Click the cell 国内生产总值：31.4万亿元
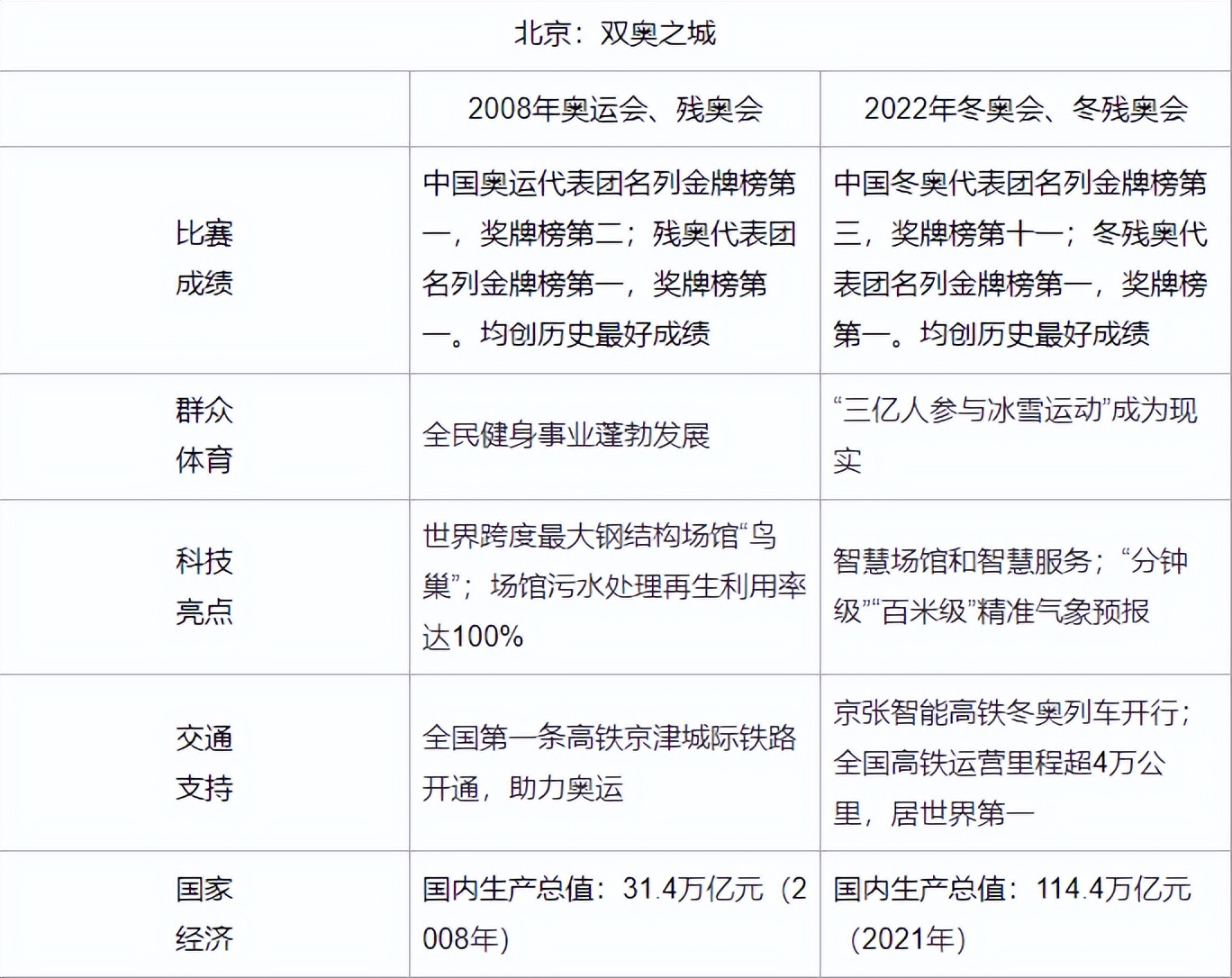 (x=615, y=914)
